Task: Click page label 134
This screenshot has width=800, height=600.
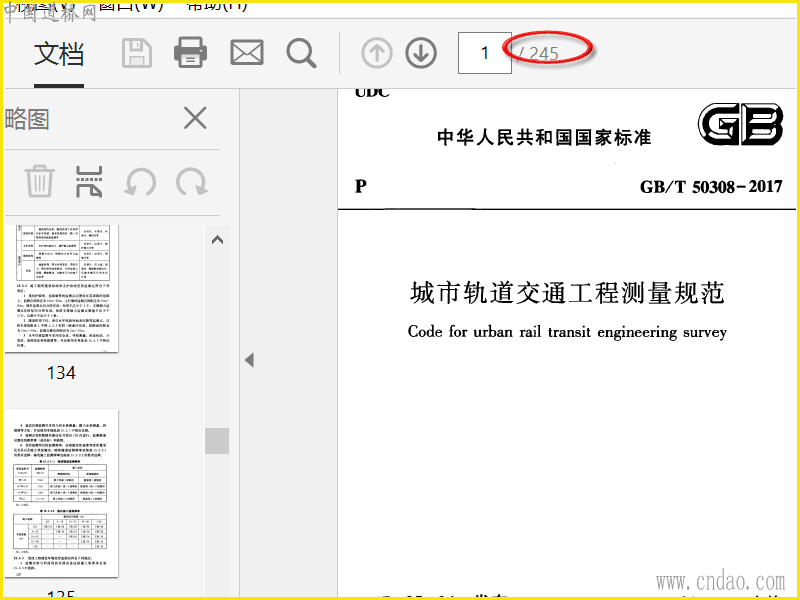Action: [61, 373]
